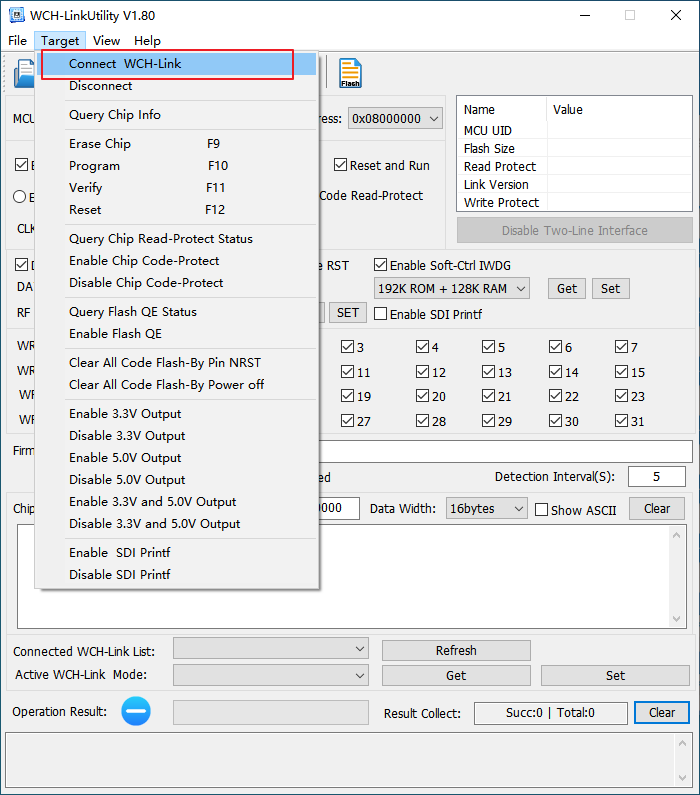Click the Detection Interval input field

click(656, 477)
